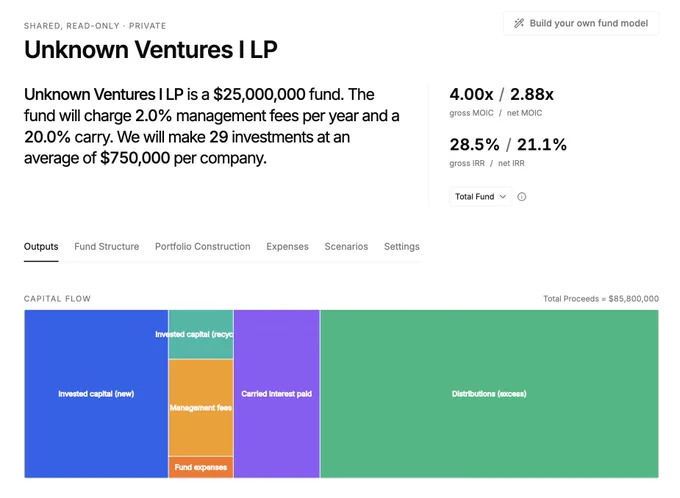Viewport: 680px width, 498px height.
Task: Click the teal Invested capital (recycled) block
Action: tap(201, 334)
